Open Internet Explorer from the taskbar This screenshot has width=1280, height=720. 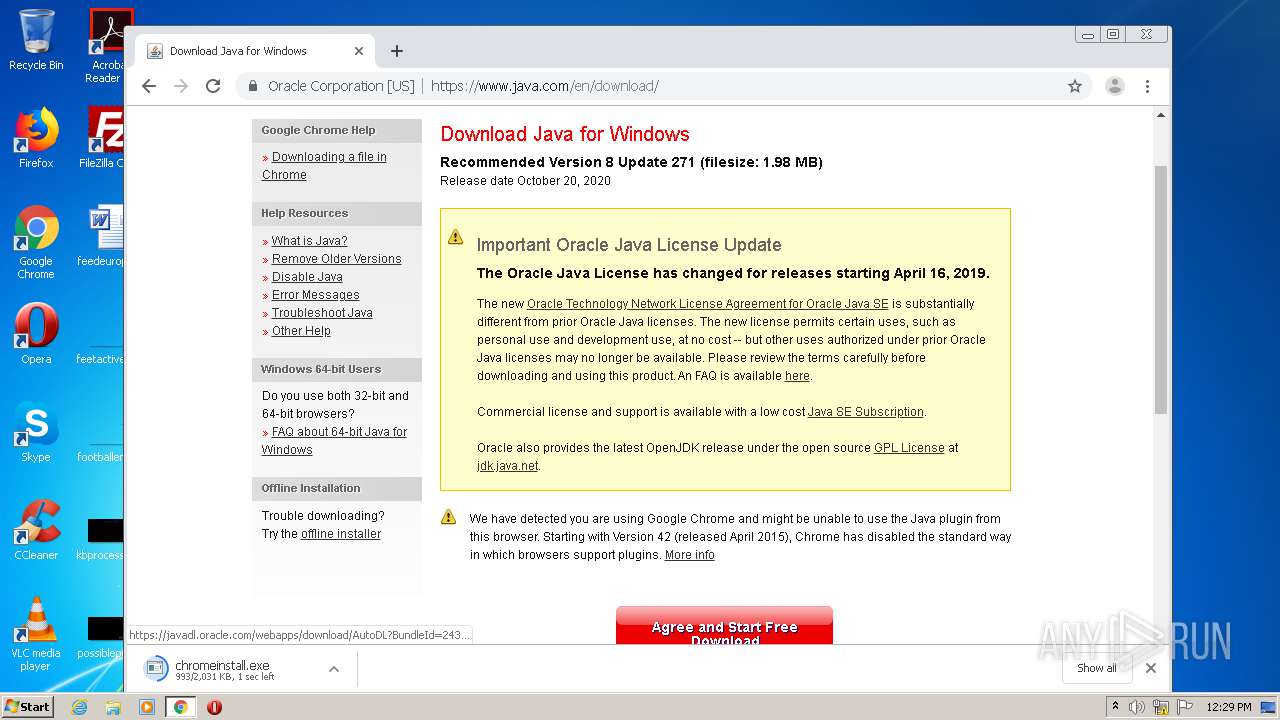[x=79, y=707]
